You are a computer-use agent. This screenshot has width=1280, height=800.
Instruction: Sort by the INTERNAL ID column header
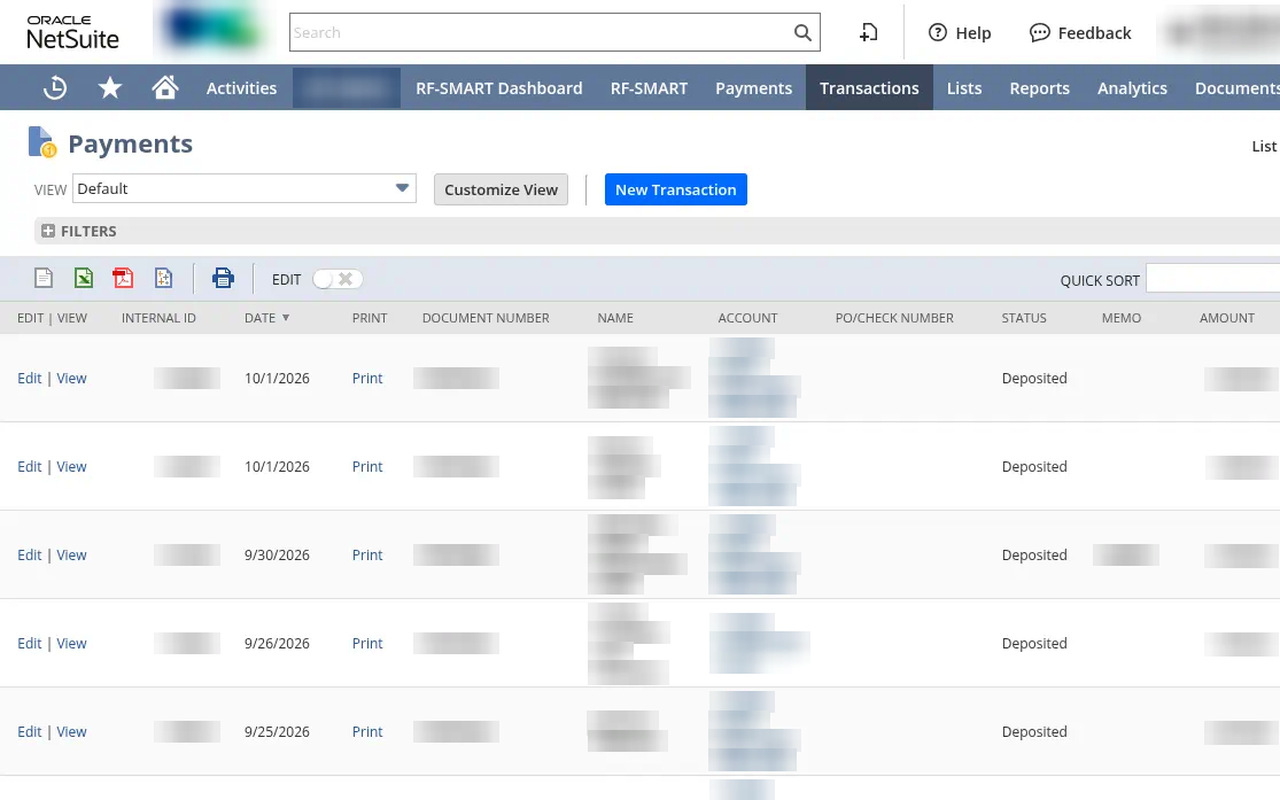click(x=159, y=318)
